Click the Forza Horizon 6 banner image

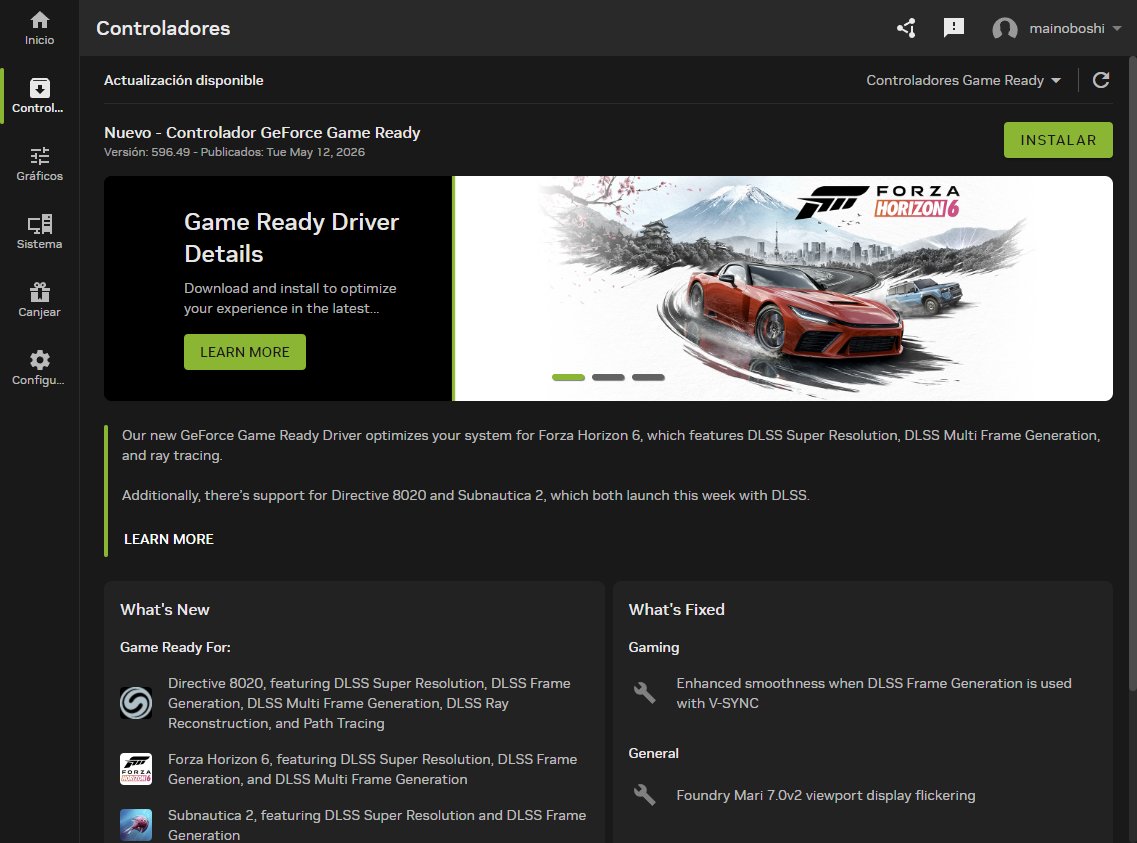783,288
